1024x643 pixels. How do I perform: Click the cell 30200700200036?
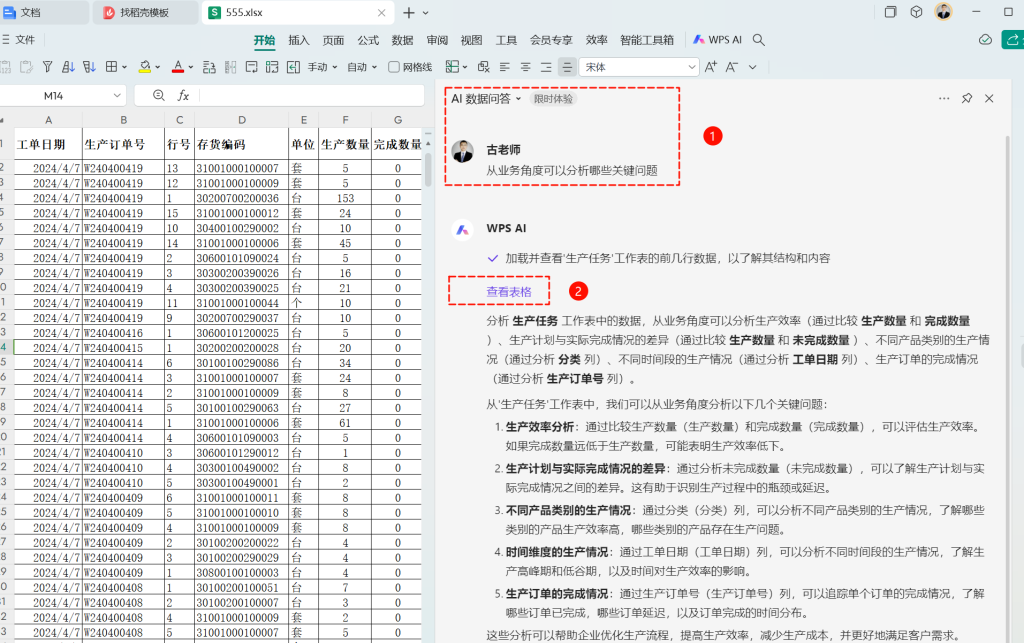[x=242, y=198]
